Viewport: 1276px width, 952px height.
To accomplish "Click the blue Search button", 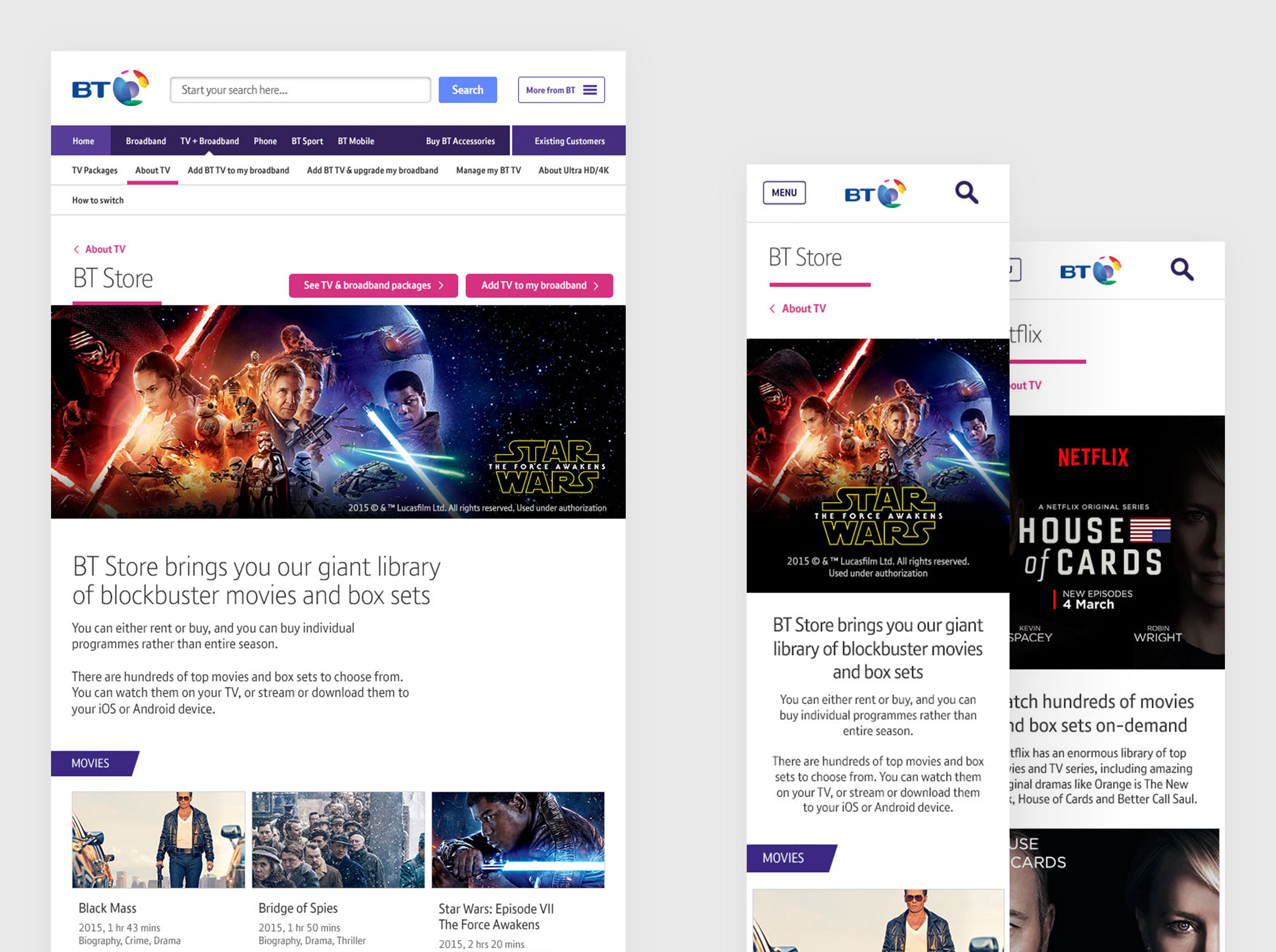I will (467, 90).
